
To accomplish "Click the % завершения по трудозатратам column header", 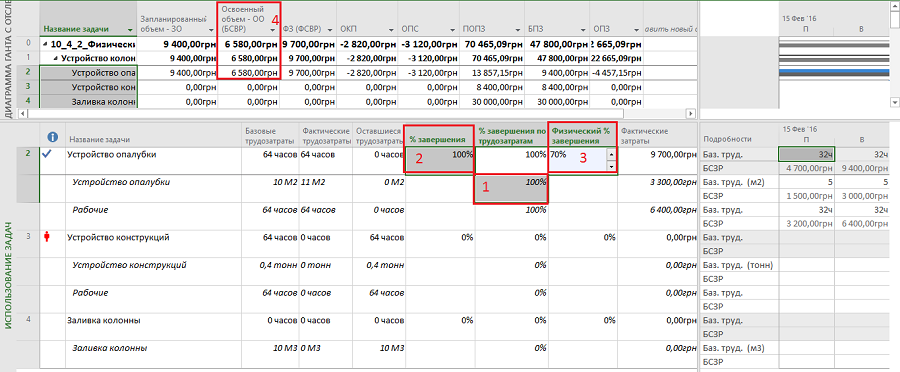I will (x=512, y=135).
